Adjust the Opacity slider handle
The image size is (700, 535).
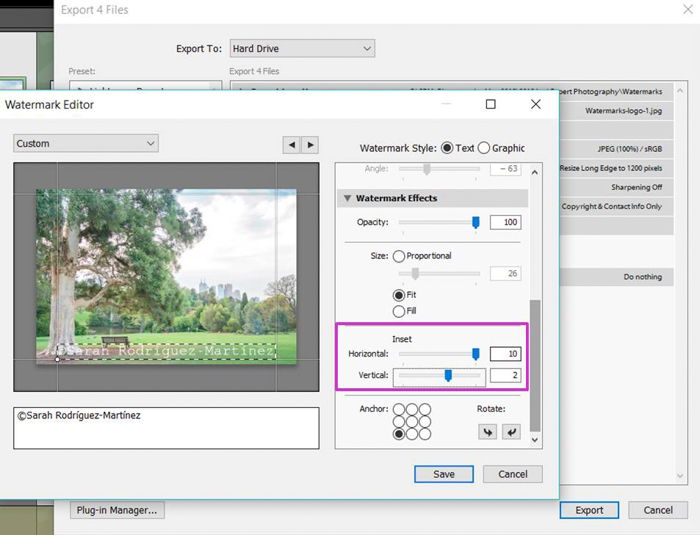tap(476, 222)
